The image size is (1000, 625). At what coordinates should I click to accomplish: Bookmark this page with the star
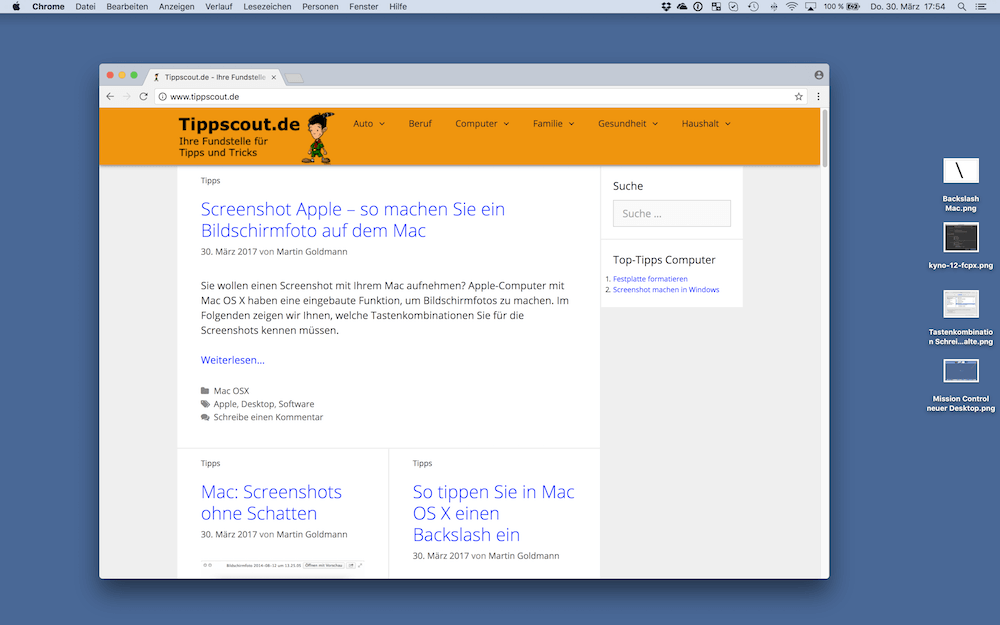(x=798, y=96)
